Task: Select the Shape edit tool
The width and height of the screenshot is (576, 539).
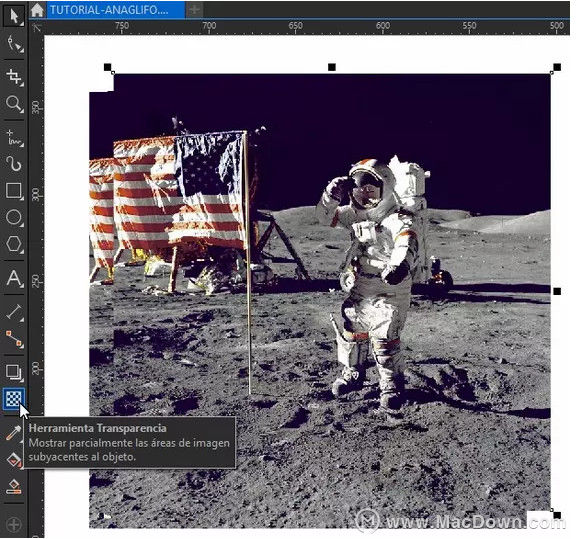Action: (14, 44)
